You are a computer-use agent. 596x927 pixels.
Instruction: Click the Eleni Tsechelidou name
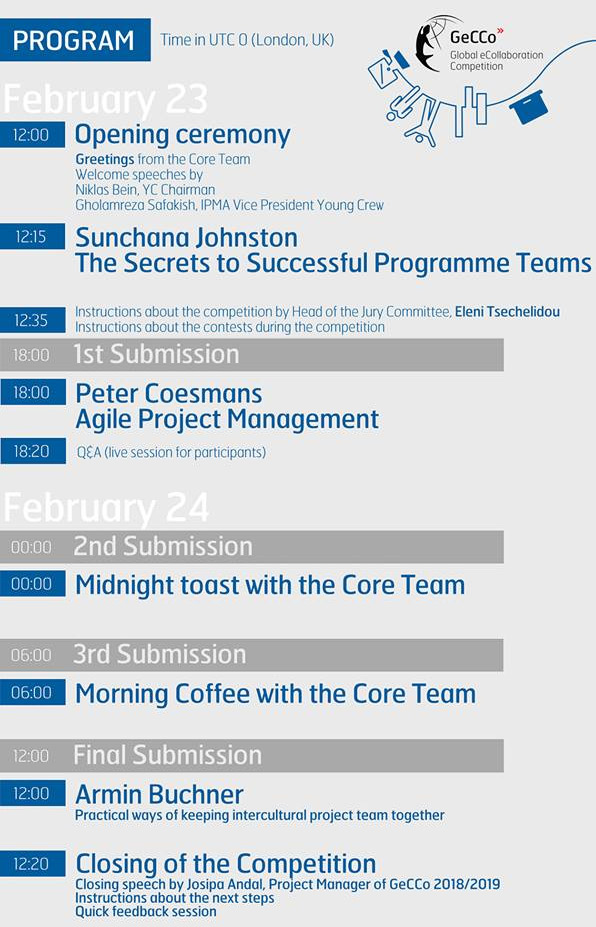pyautogui.click(x=507, y=312)
